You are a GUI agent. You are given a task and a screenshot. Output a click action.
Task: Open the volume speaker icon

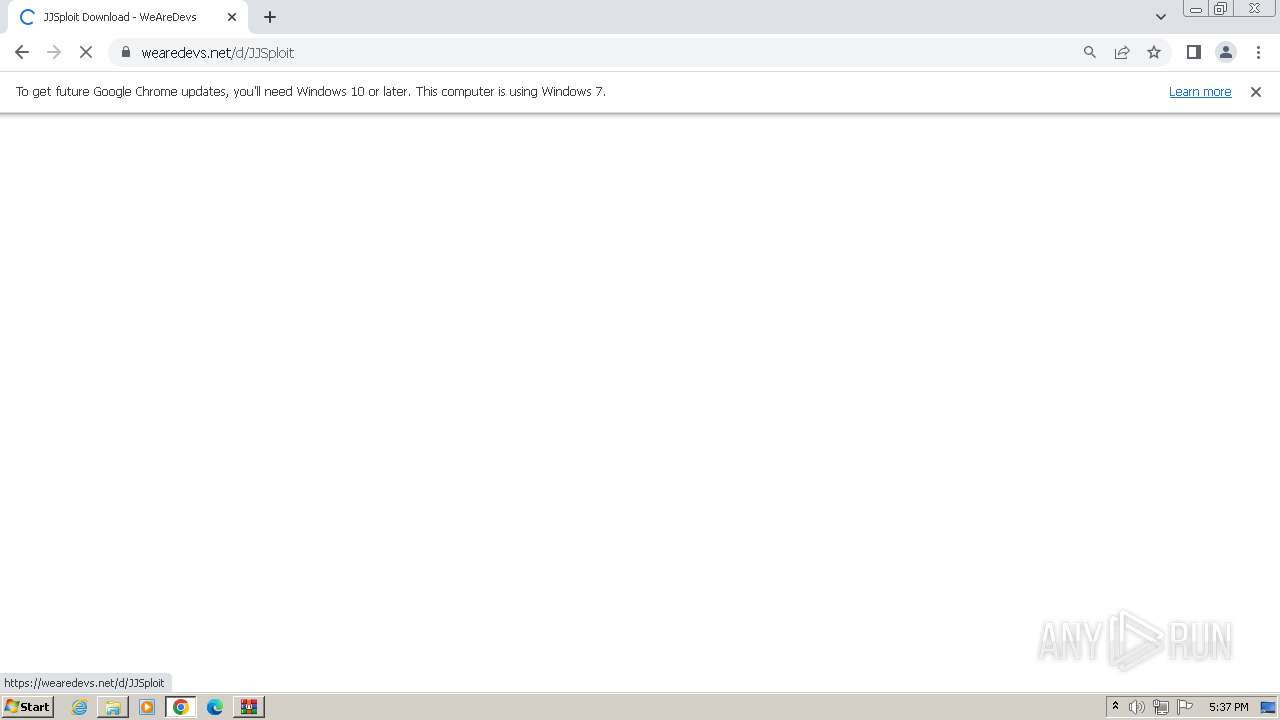click(1137, 707)
